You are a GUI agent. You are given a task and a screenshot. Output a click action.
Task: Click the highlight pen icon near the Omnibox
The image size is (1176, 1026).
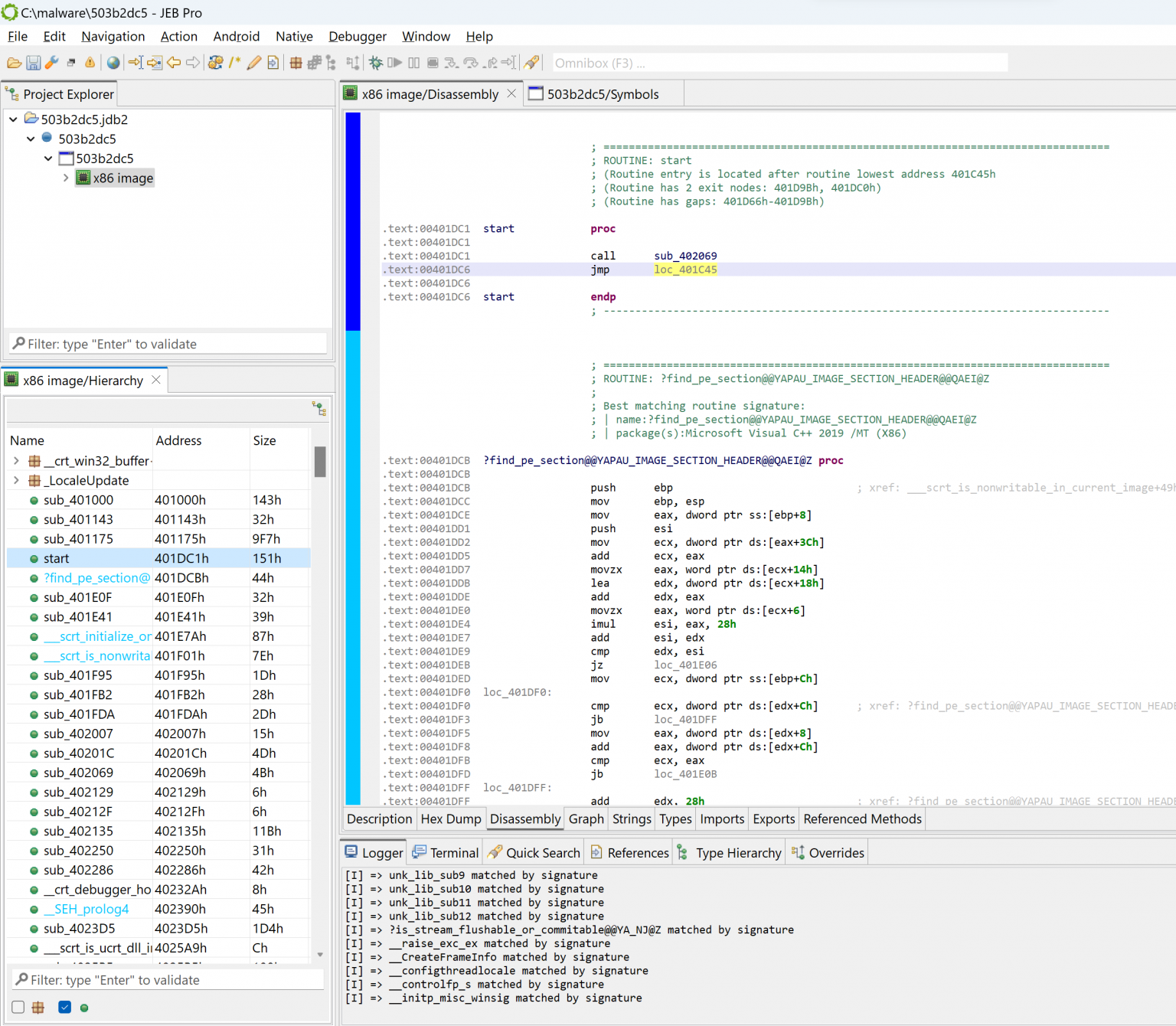pyautogui.click(x=531, y=63)
